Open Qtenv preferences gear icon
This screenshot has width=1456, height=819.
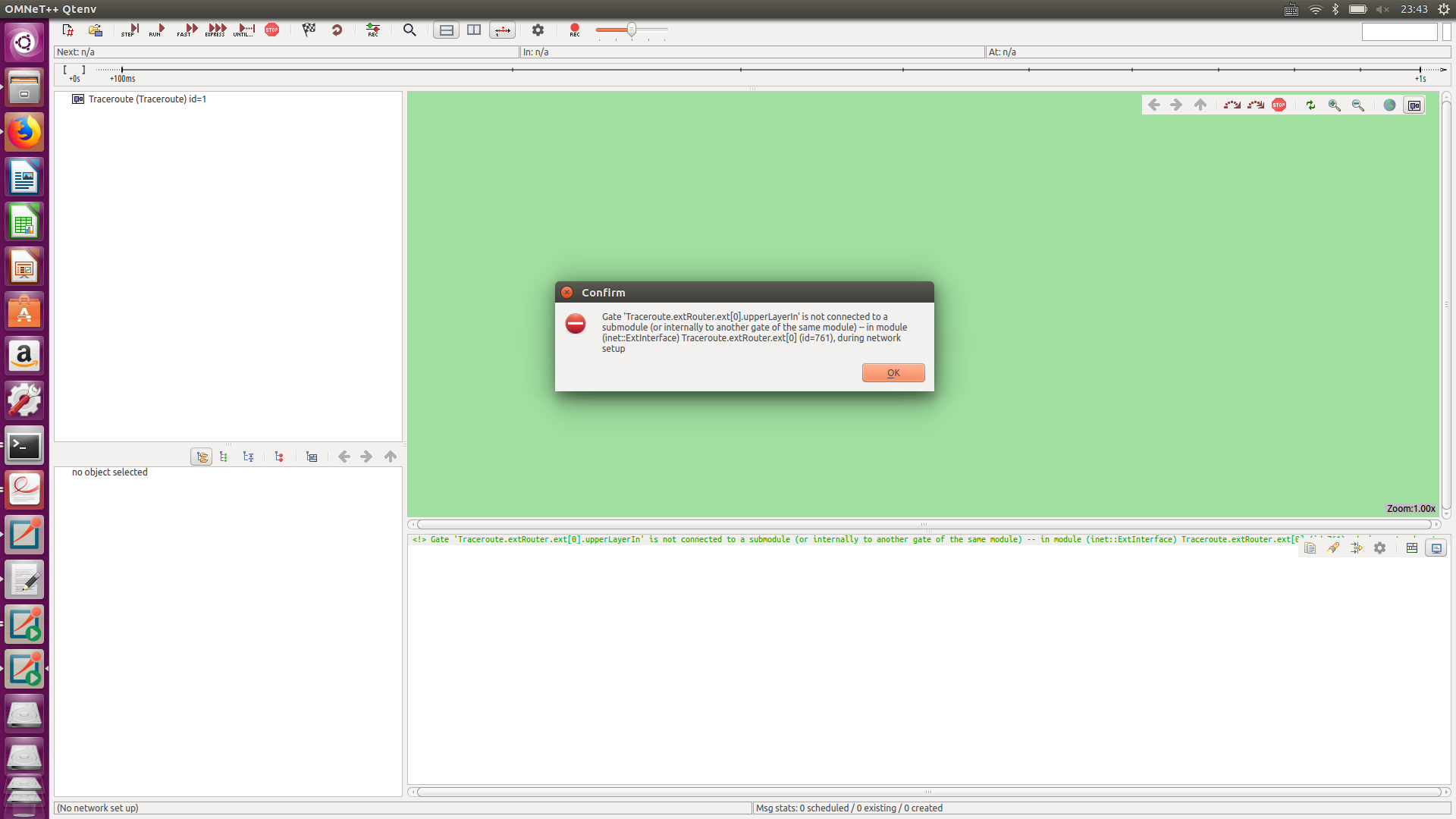coord(537,30)
